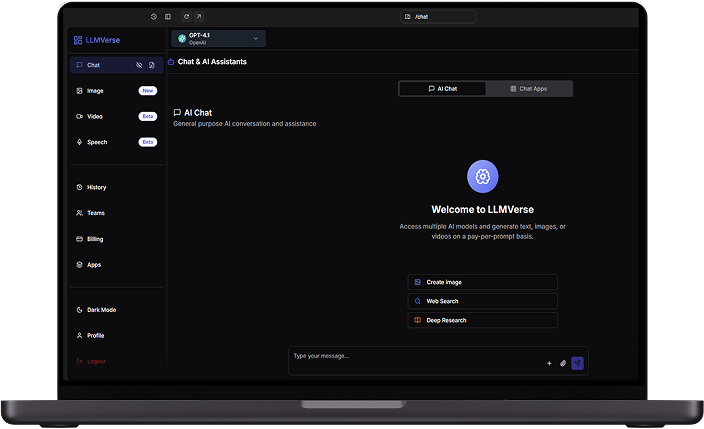
Task: Click the text 'General purpose AI conversation and assistance'
Action: 245,124
